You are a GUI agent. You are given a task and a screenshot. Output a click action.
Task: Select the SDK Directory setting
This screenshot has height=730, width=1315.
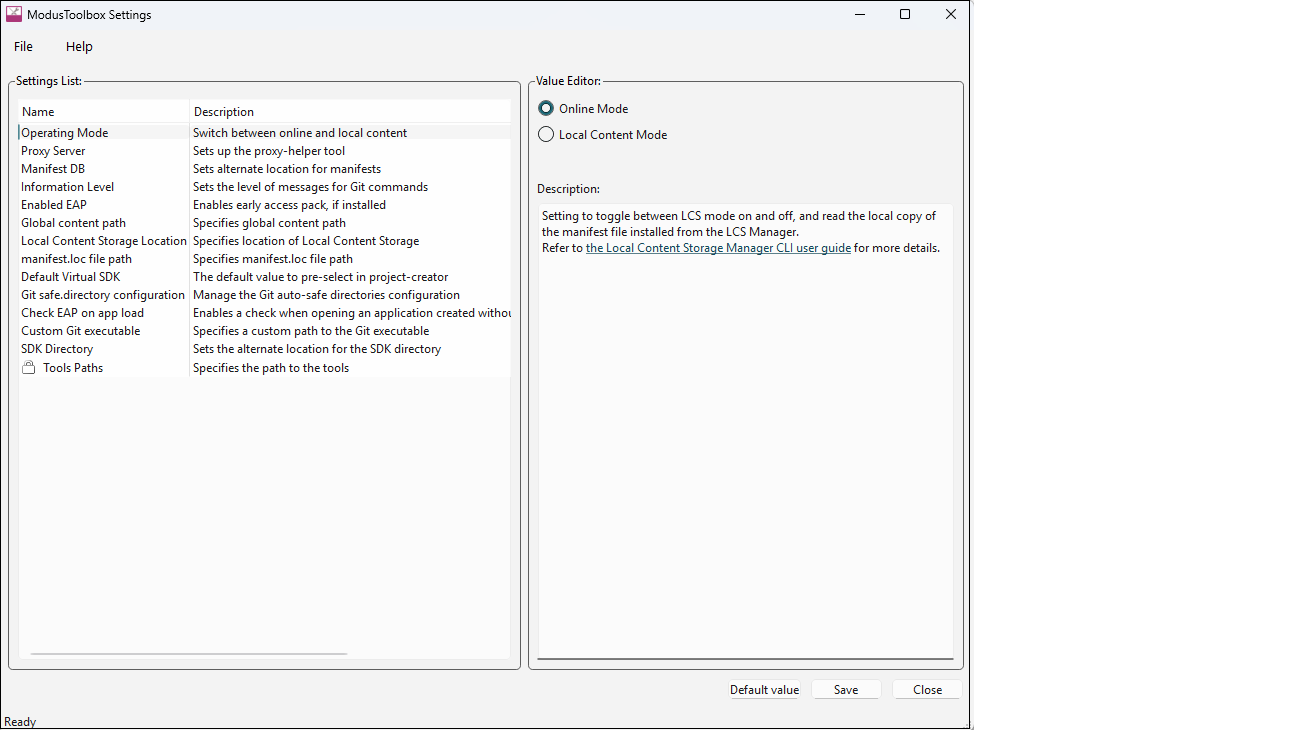pyautogui.click(x=57, y=349)
